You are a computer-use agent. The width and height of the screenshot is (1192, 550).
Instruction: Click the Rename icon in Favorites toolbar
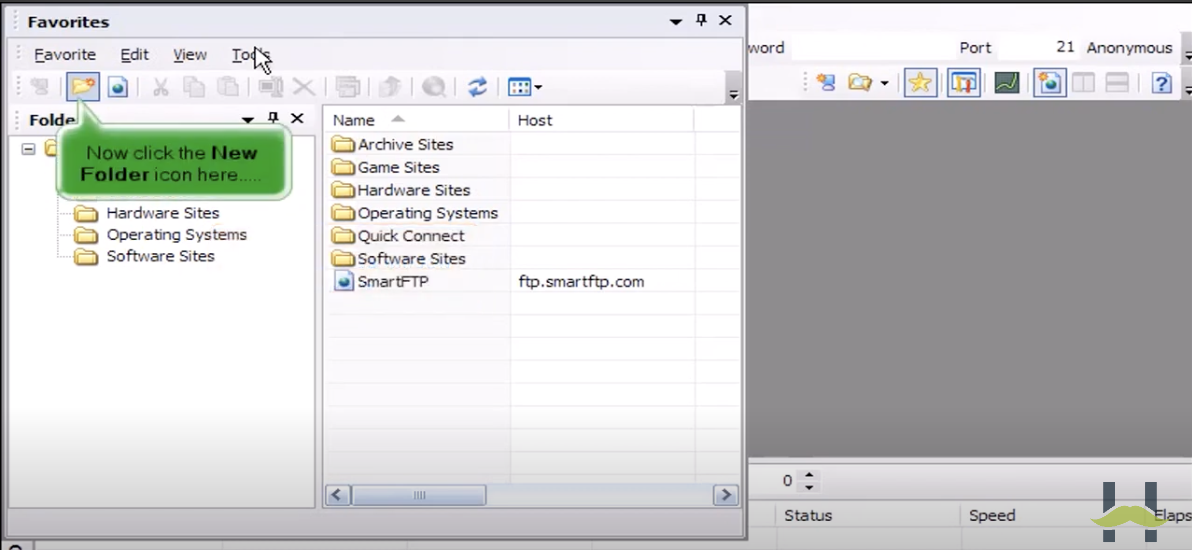(270, 87)
